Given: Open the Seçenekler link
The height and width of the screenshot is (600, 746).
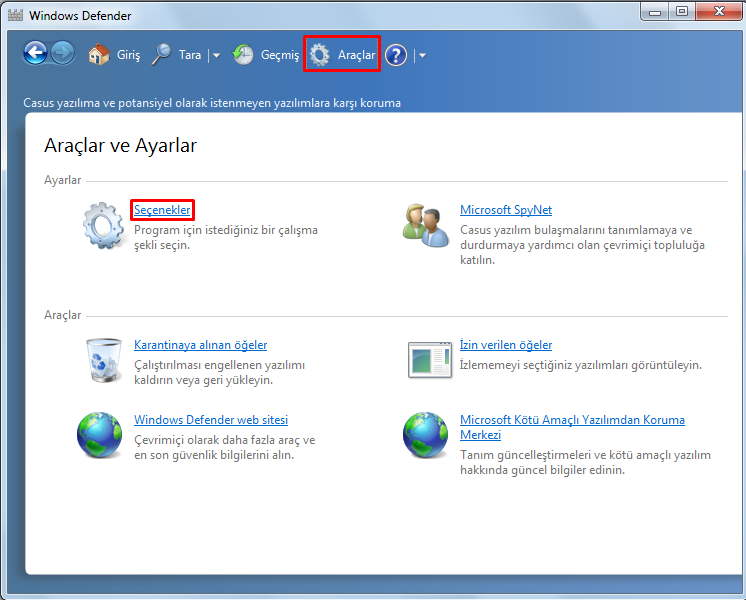Looking at the screenshot, I should 162,210.
